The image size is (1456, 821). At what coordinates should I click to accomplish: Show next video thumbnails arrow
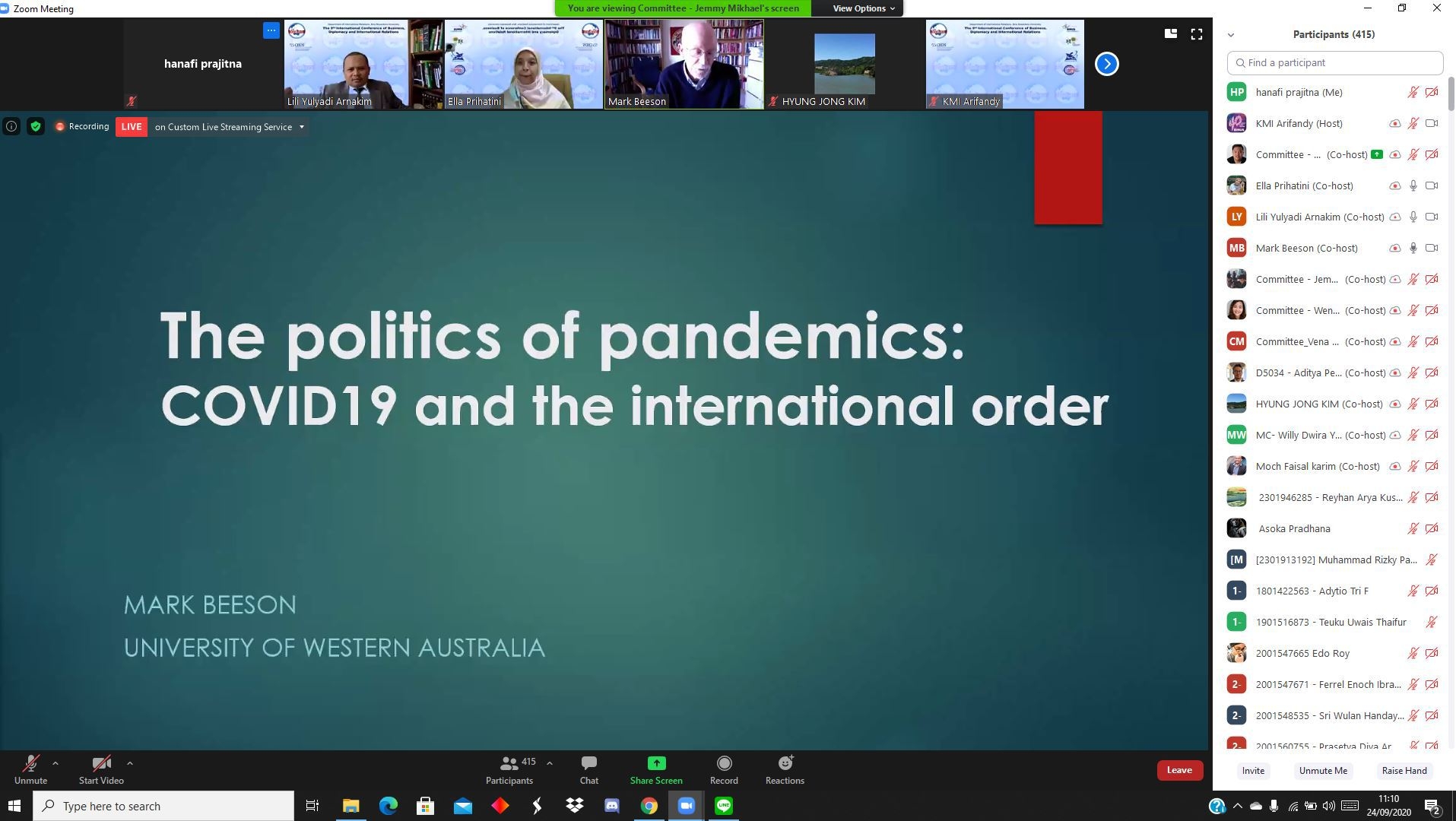(x=1106, y=64)
